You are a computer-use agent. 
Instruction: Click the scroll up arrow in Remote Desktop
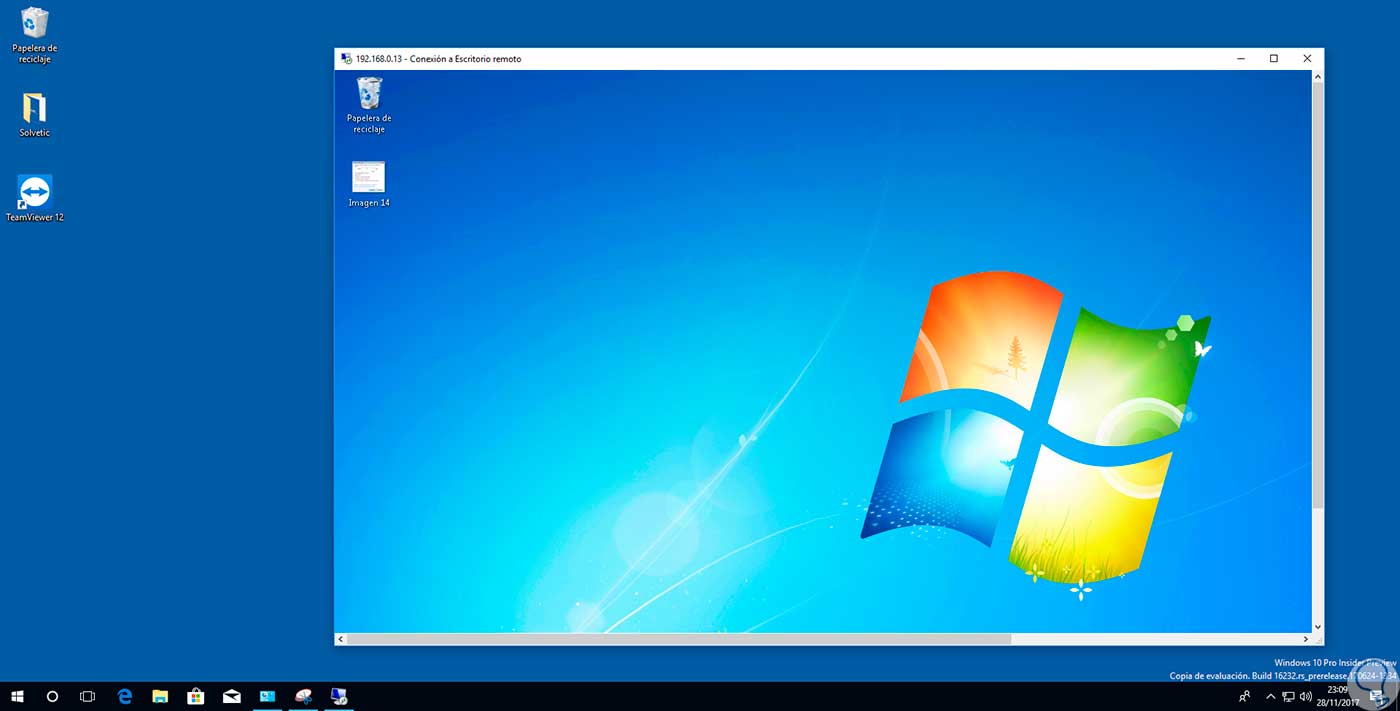coord(1317,76)
